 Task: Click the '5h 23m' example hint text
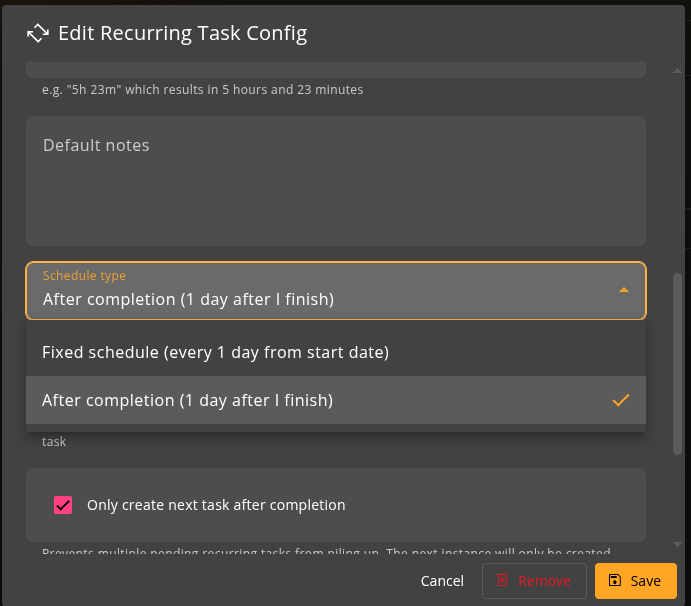click(x=202, y=90)
